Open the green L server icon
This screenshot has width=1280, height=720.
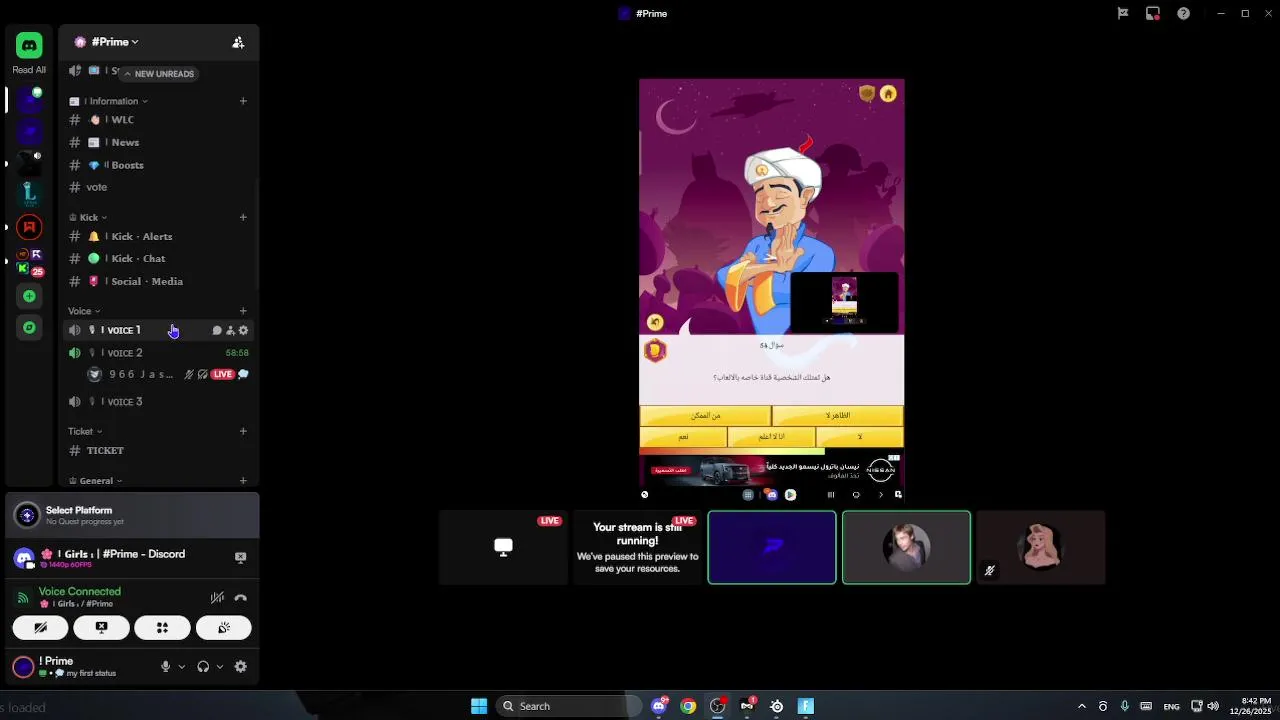[x=29, y=193]
